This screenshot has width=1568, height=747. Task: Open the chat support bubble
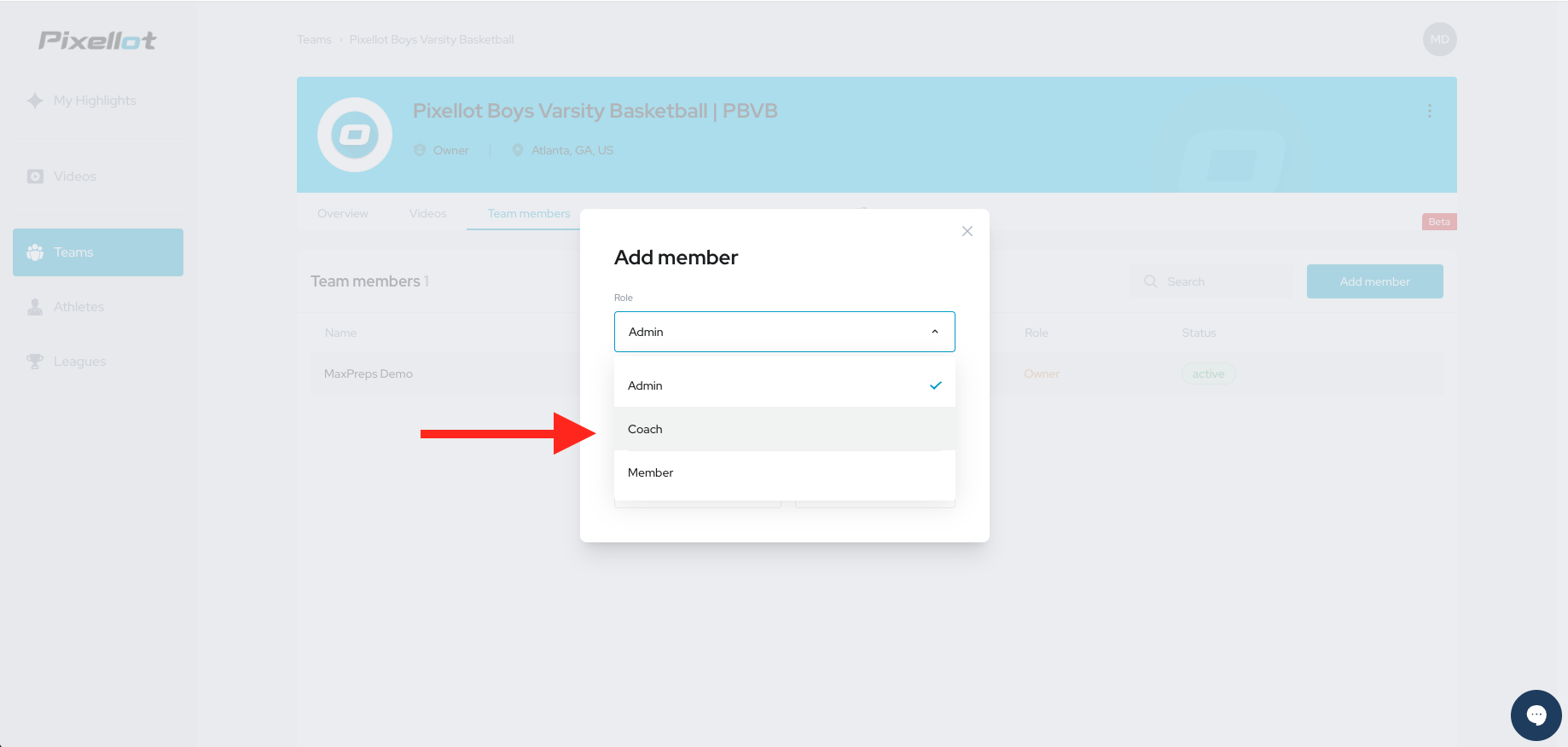click(x=1536, y=715)
